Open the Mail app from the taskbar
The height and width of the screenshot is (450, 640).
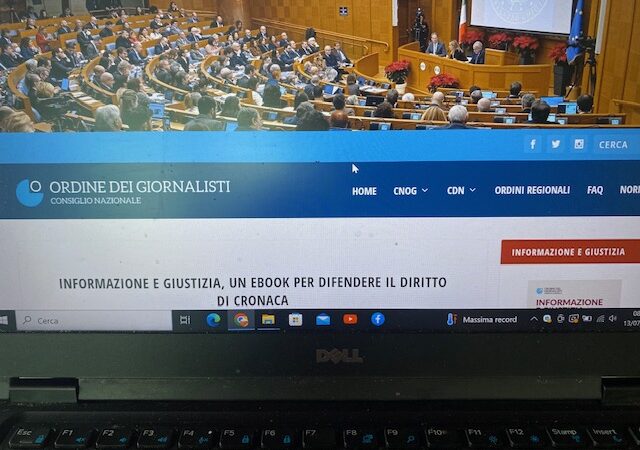tap(323, 319)
